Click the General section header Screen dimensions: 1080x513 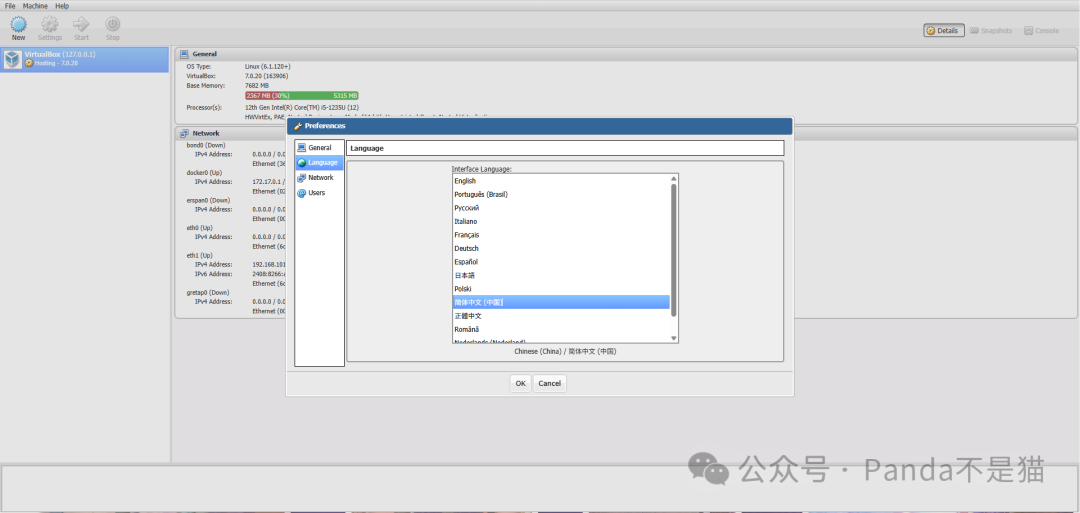click(625, 54)
